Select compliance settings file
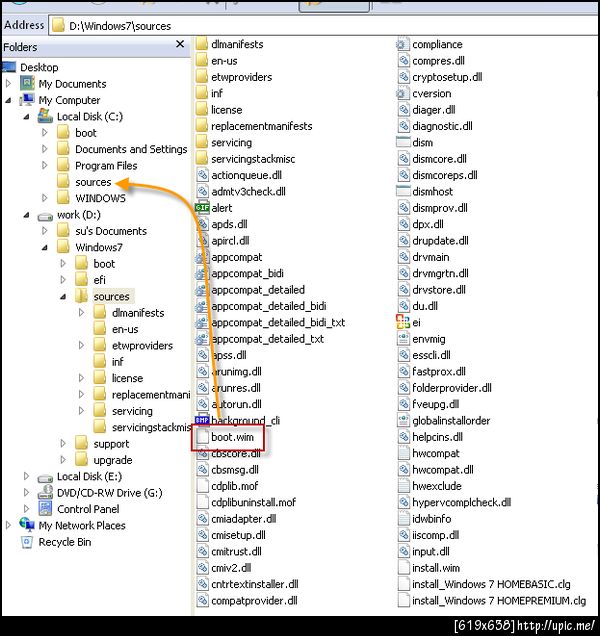 [437, 44]
